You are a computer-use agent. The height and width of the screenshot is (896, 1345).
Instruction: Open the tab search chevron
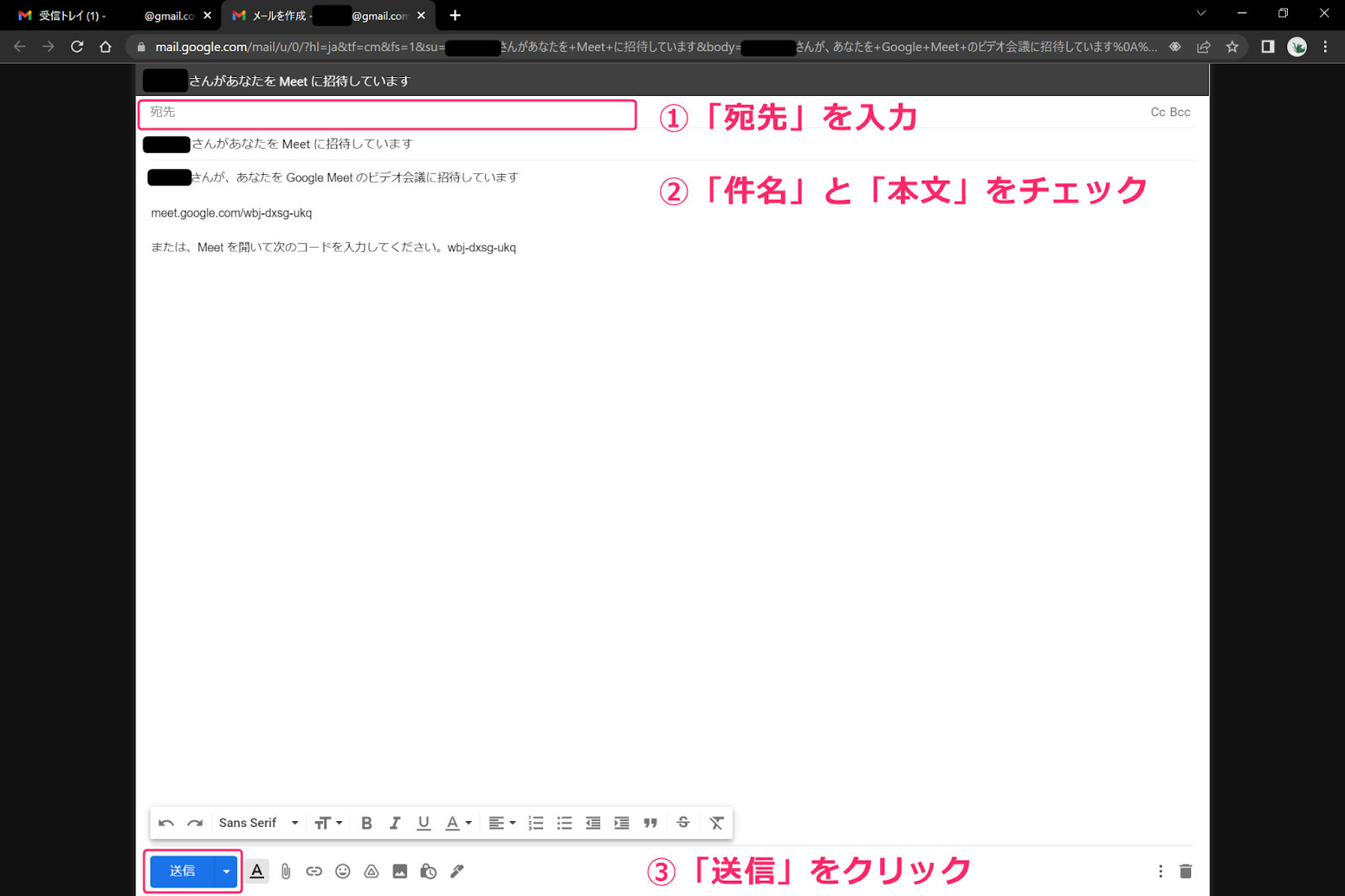1201,13
